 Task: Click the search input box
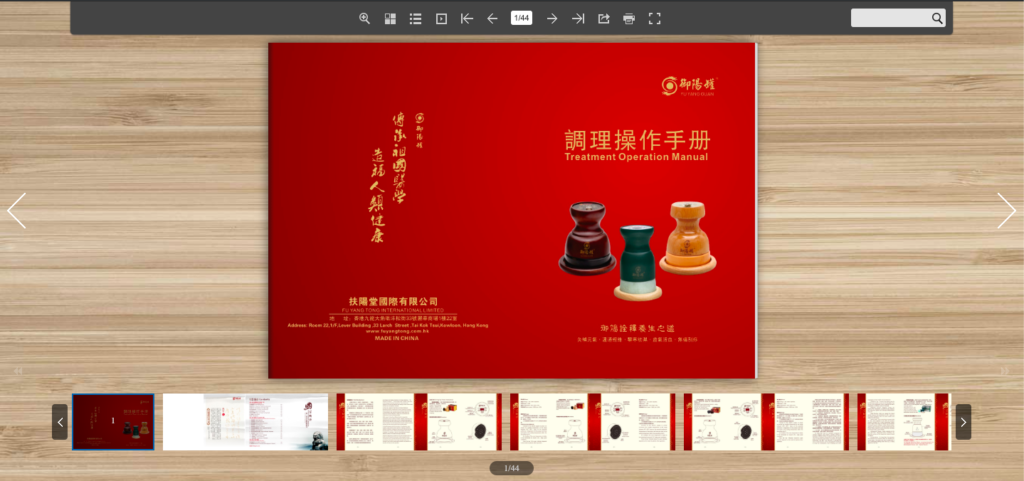(x=890, y=18)
